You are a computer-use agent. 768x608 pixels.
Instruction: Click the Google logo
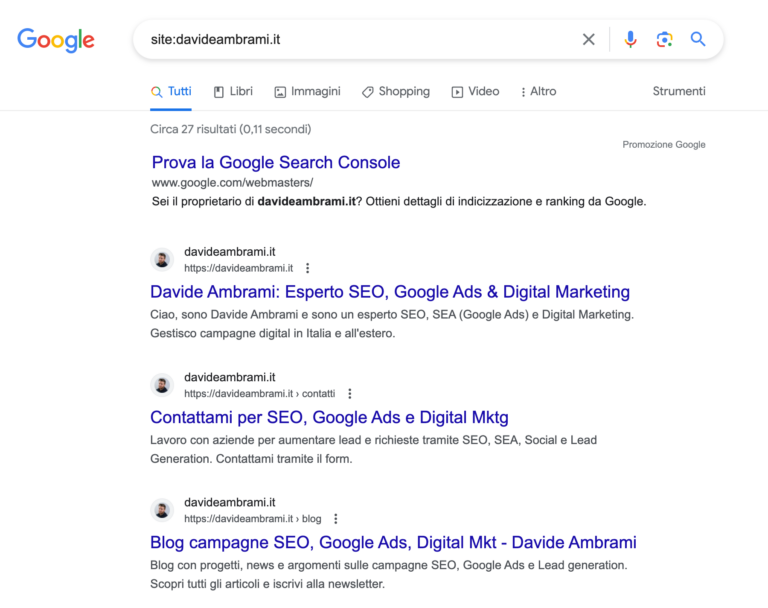[56, 40]
